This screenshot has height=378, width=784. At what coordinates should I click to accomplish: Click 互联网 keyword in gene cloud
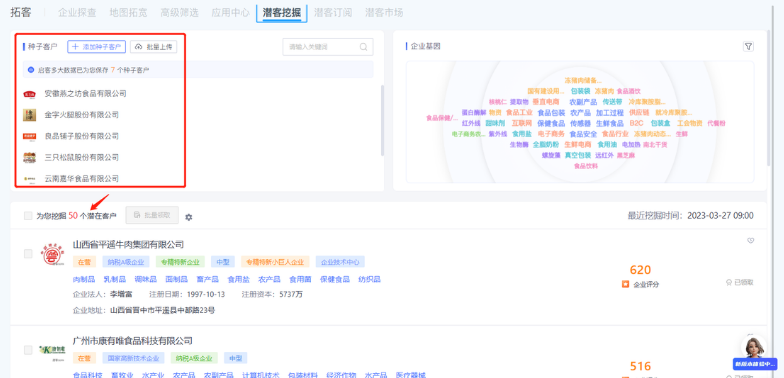coord(522,123)
